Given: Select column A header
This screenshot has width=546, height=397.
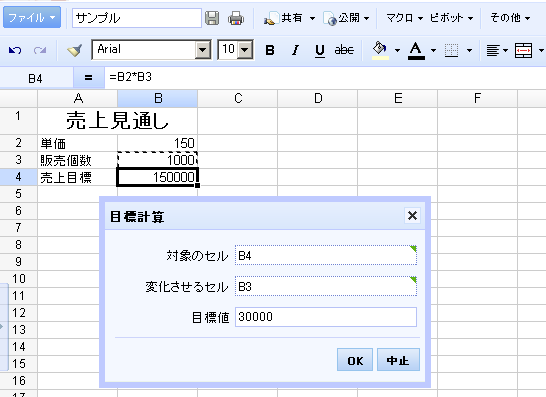Looking at the screenshot, I should (x=78, y=99).
